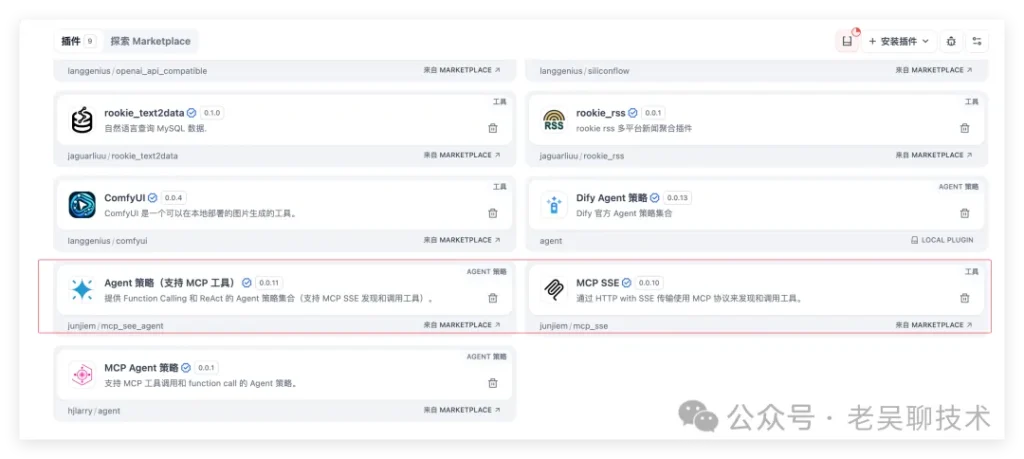
Task: Delete the MCP SSE plugin
Action: tap(965, 298)
